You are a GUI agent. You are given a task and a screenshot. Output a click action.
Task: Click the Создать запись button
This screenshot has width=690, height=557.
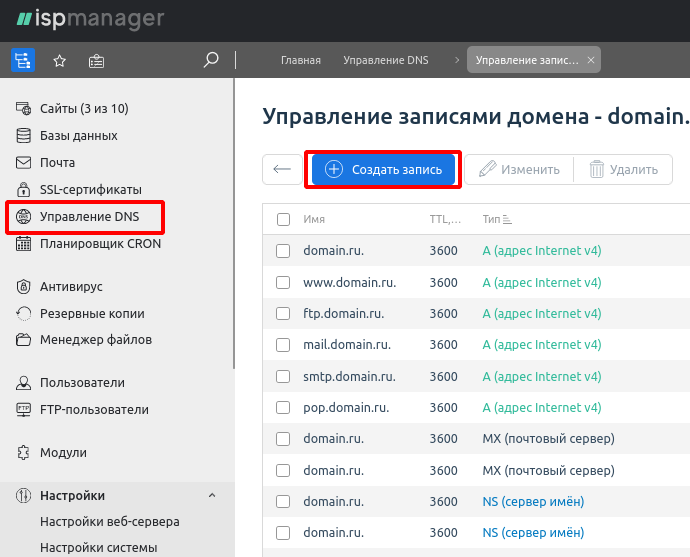coord(383,169)
